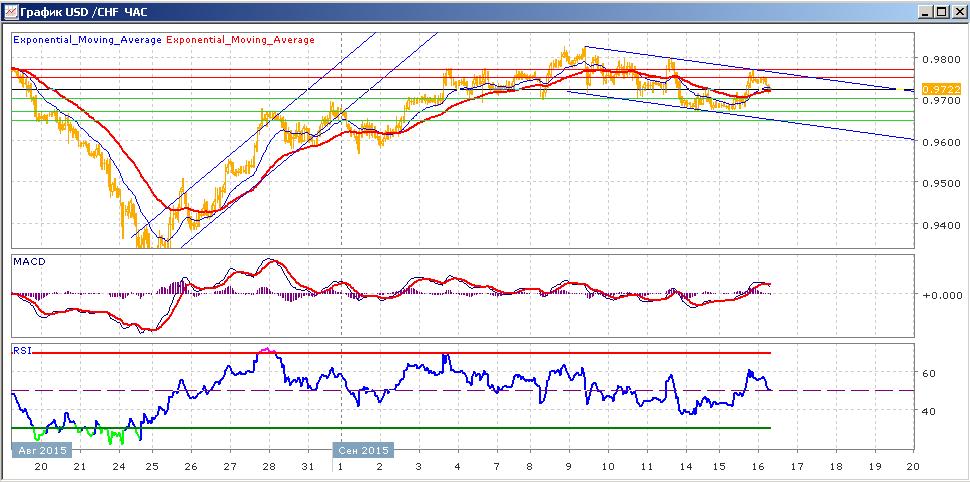Click the График USD/CHF ЧАС window title
Viewport: 970px width, 482px height.
coord(84,12)
